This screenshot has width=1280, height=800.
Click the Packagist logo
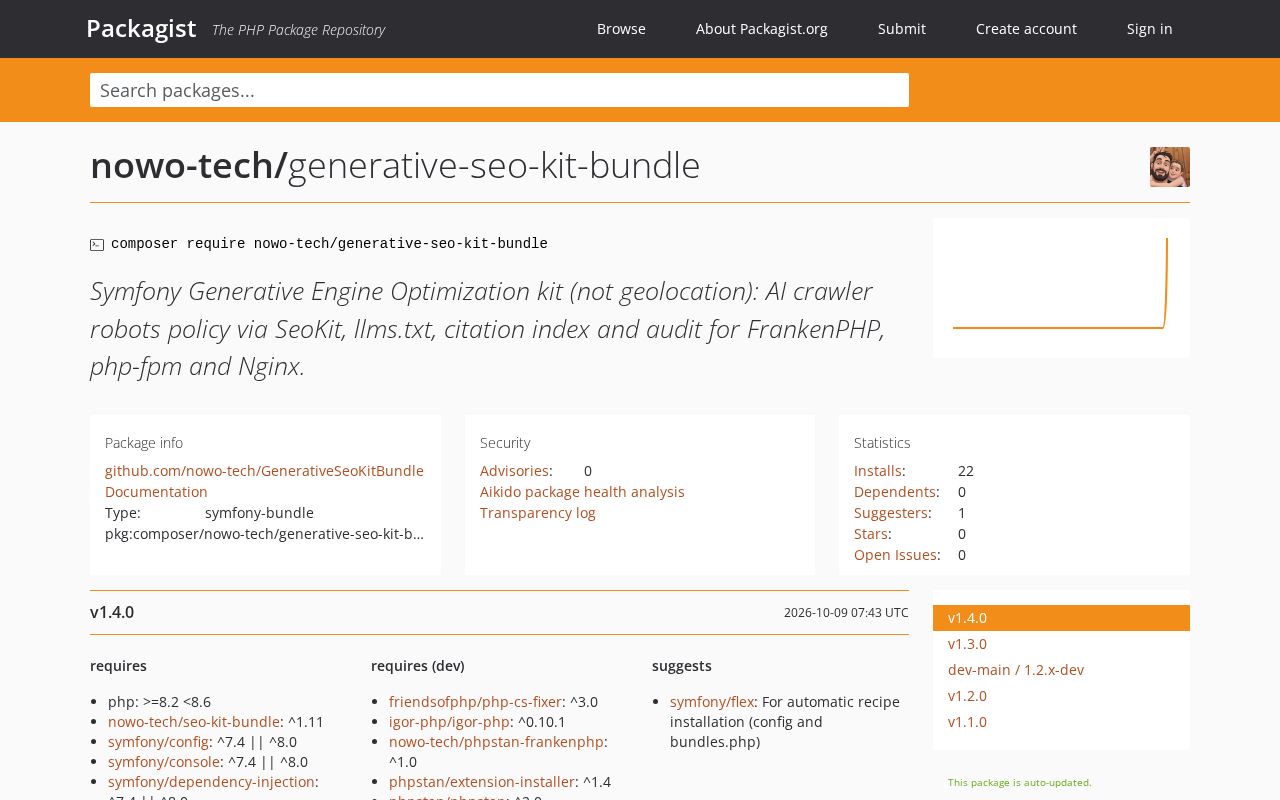(141, 29)
